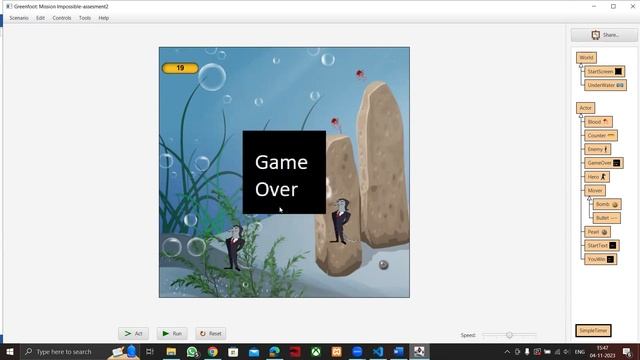
Task: Click the Greenfoot taskbar icon
Action: (x=419, y=352)
